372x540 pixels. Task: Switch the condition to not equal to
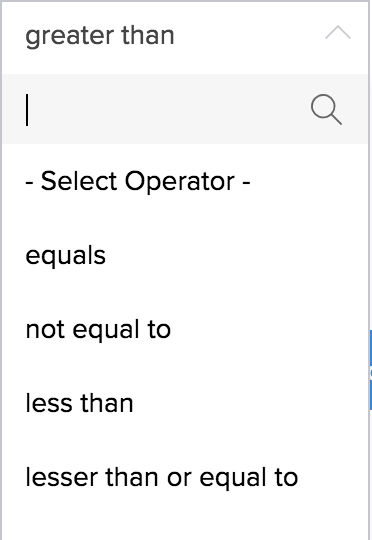(185, 330)
